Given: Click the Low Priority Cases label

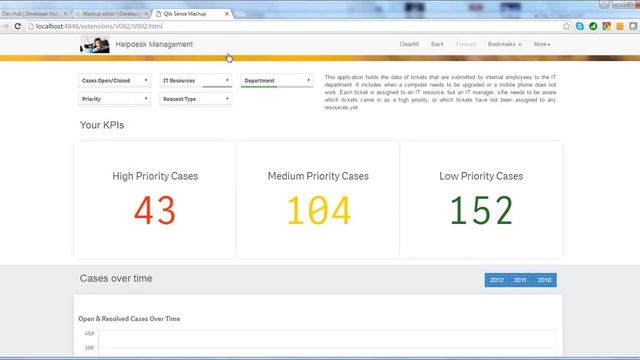Looking at the screenshot, I should point(481,176).
